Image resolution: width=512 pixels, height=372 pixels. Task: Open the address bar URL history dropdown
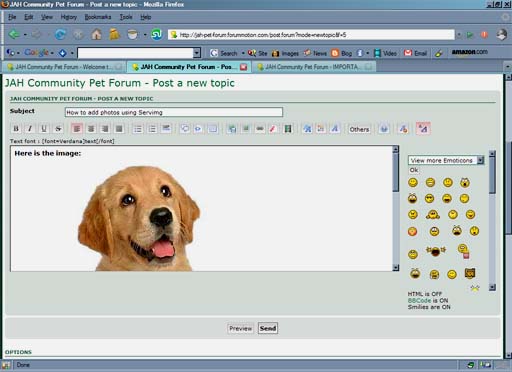459,35
